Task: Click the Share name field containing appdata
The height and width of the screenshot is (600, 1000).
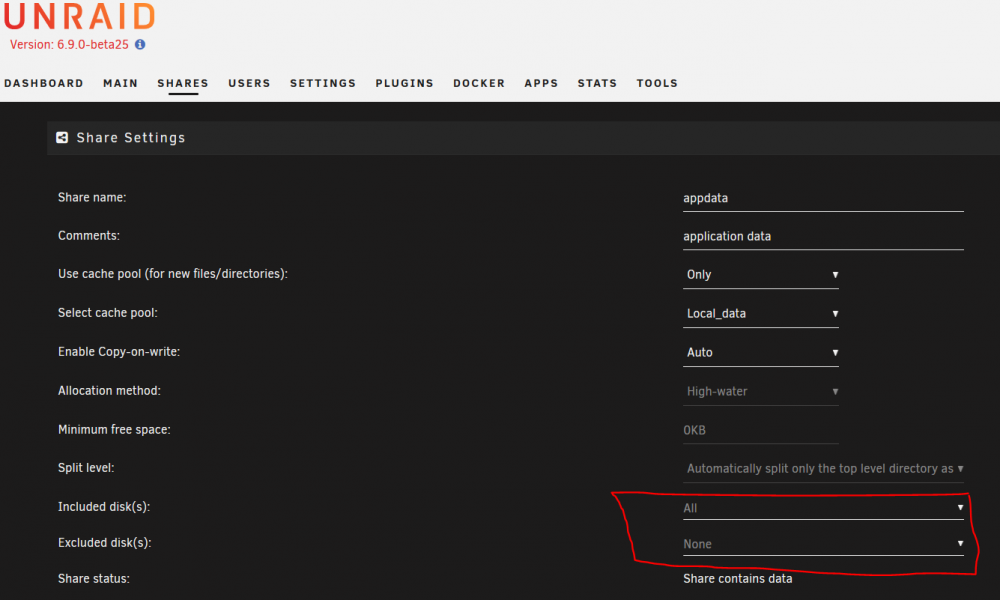Action: (x=823, y=198)
